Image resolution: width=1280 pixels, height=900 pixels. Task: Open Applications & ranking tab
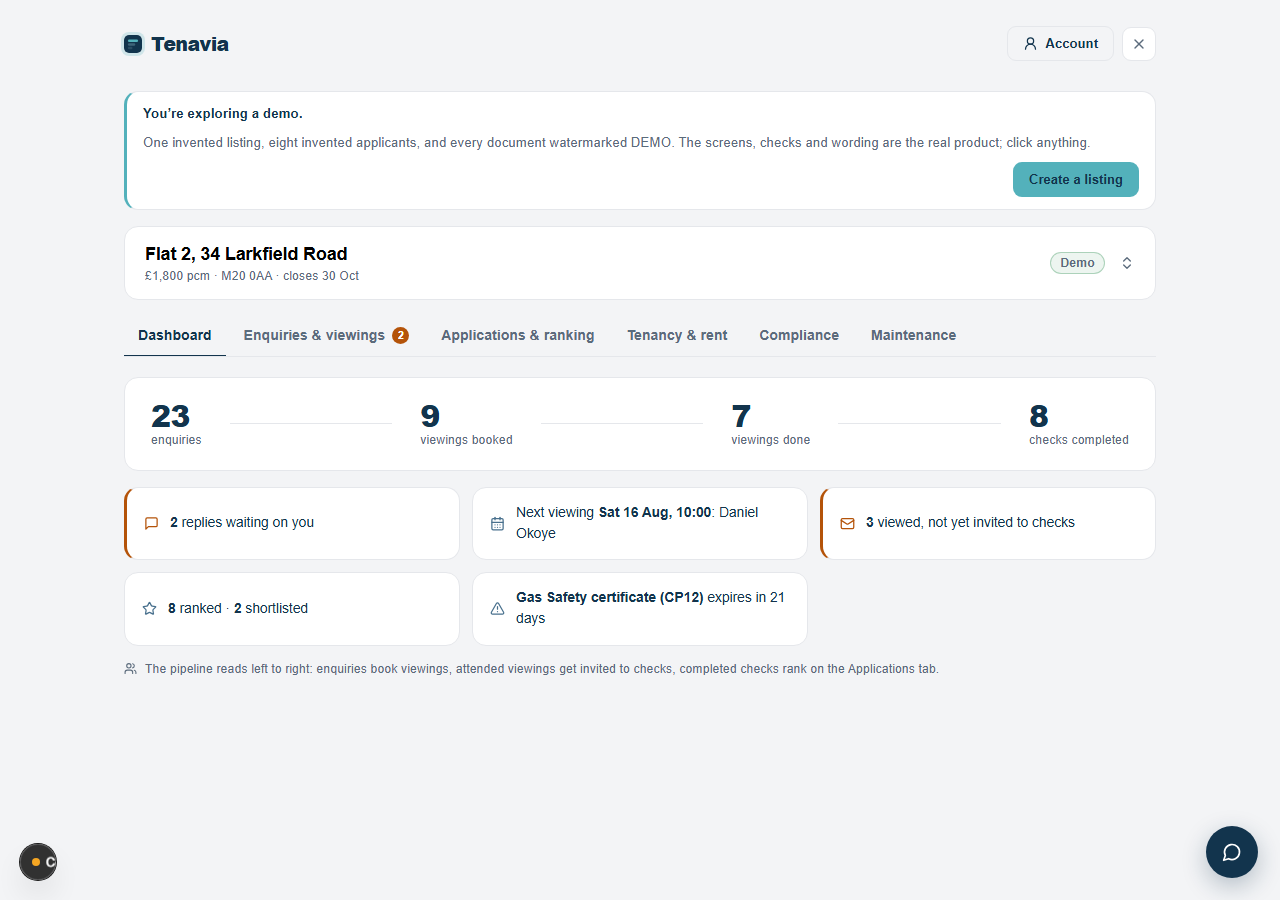tap(518, 335)
